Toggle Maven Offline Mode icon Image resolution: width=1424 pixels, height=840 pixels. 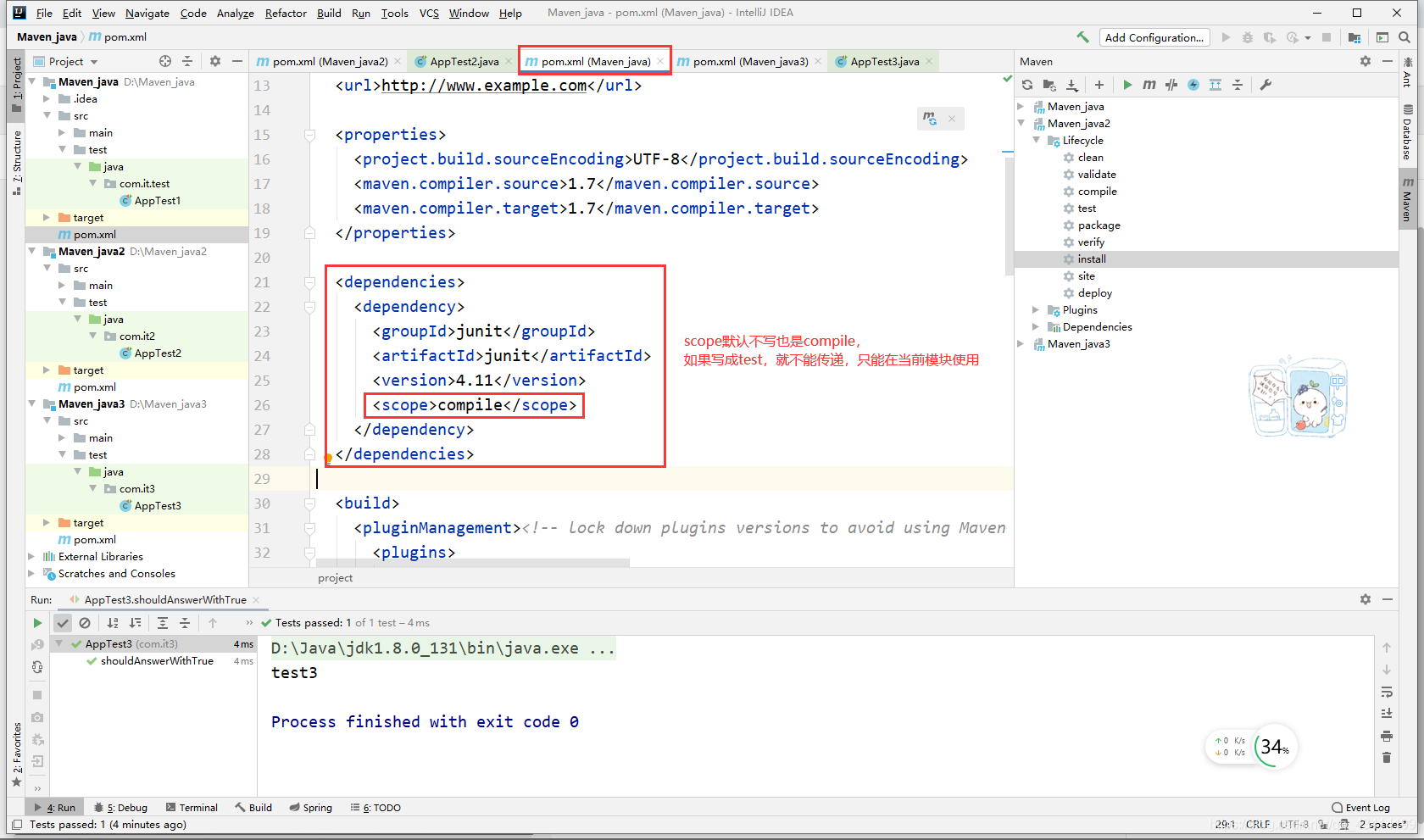coord(1171,85)
